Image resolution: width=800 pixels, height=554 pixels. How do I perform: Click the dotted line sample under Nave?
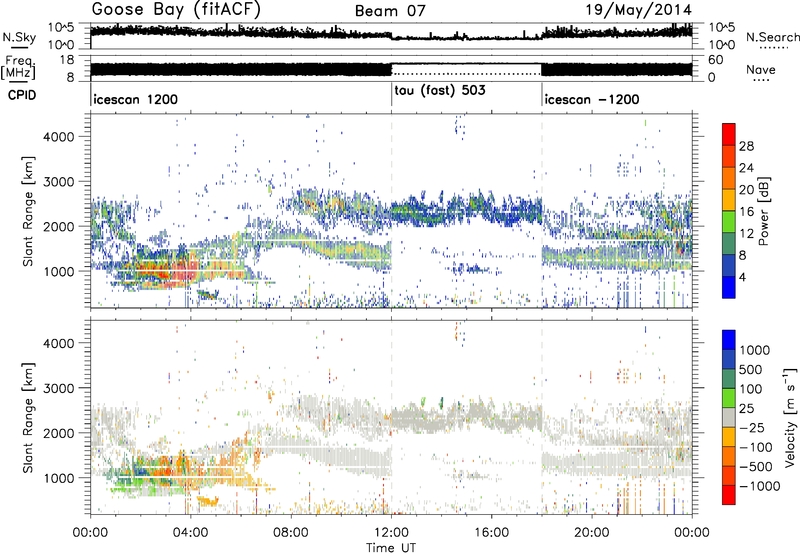click(761, 80)
